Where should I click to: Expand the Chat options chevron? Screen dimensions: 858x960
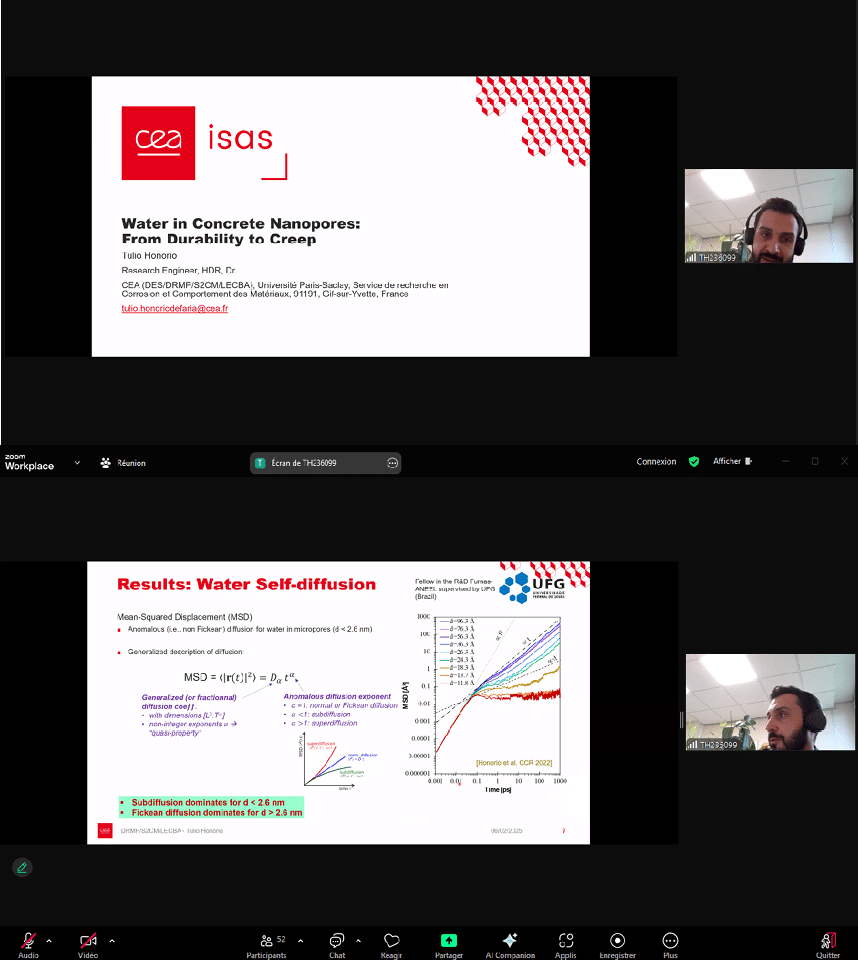coord(358,941)
